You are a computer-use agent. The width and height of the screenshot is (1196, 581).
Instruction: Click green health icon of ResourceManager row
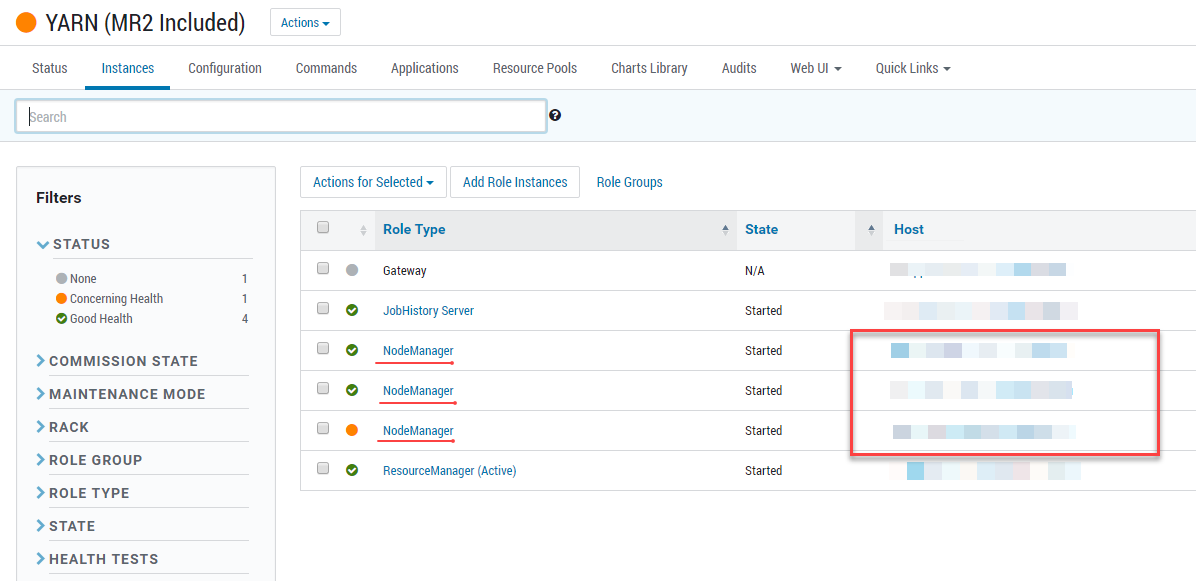click(x=352, y=470)
